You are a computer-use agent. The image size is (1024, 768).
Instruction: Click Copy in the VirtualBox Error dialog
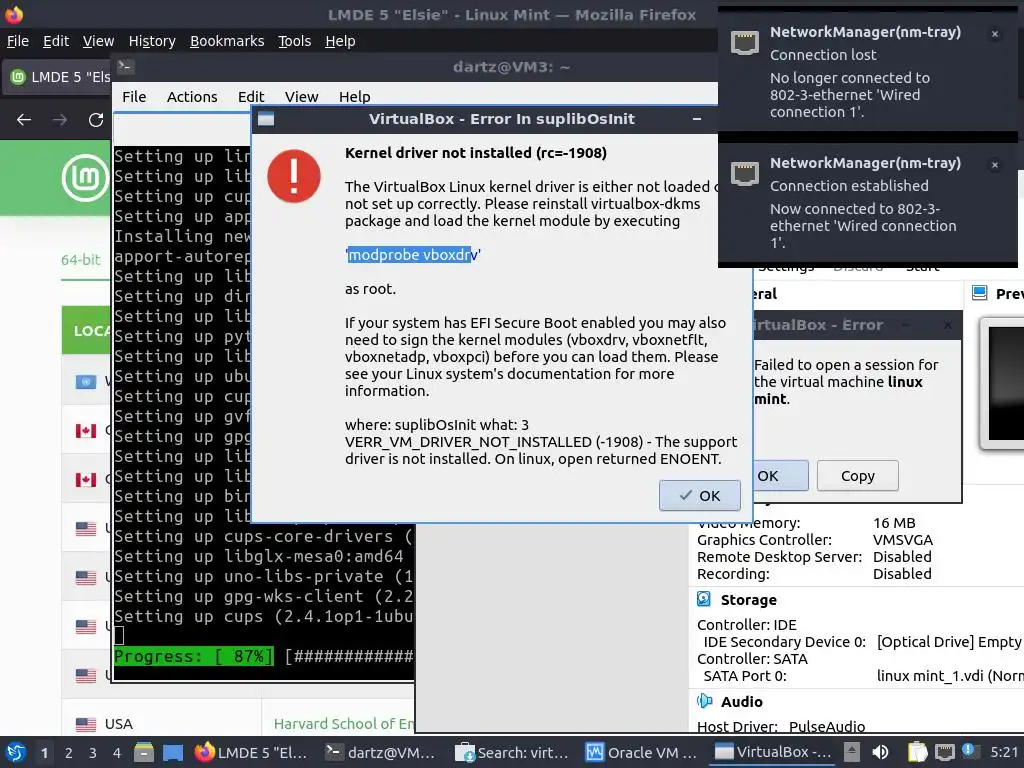857,476
